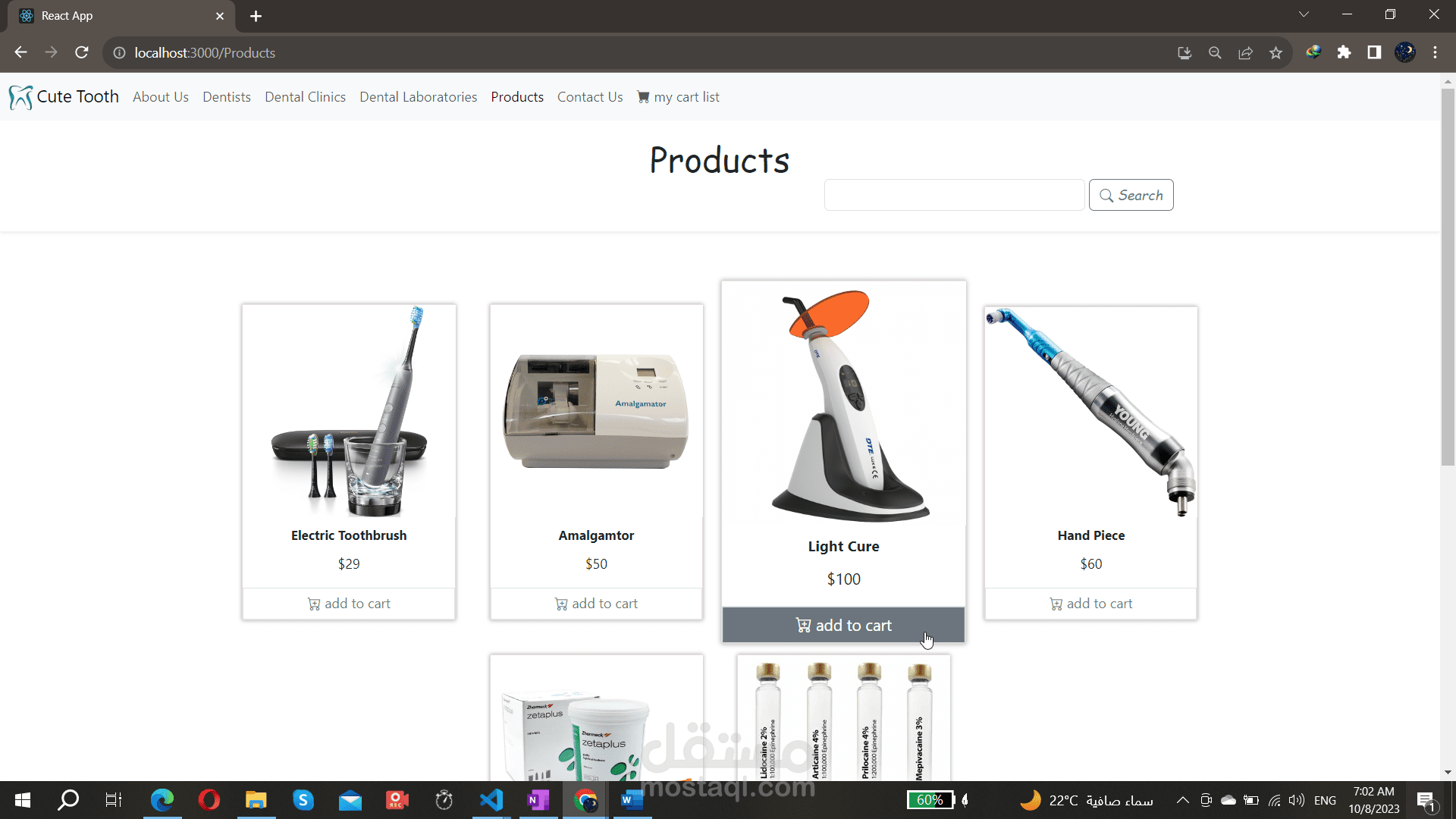Click the Search button
This screenshot has width=1456, height=819.
click(x=1131, y=195)
